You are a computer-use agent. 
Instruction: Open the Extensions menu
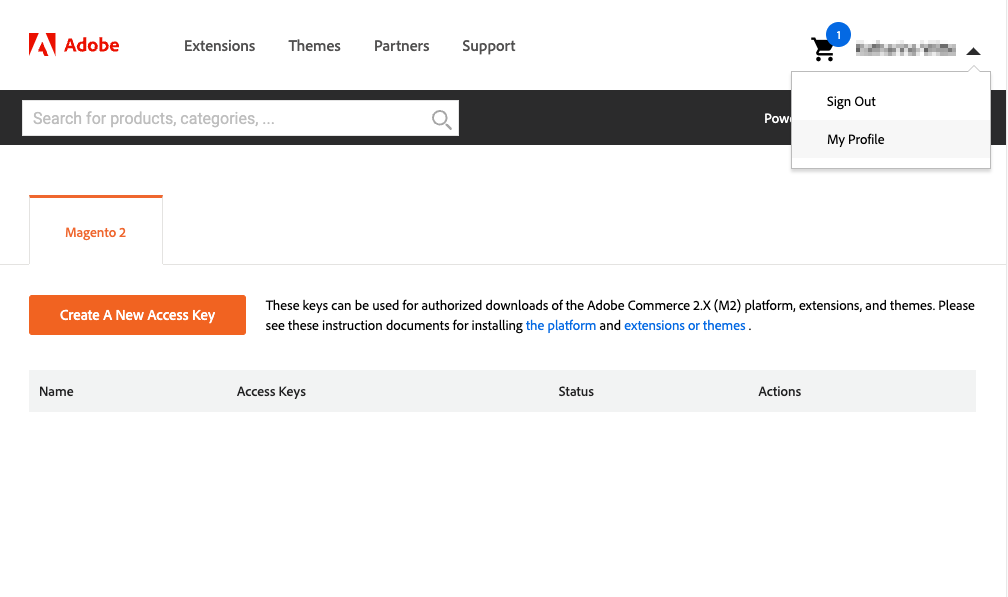coord(219,46)
